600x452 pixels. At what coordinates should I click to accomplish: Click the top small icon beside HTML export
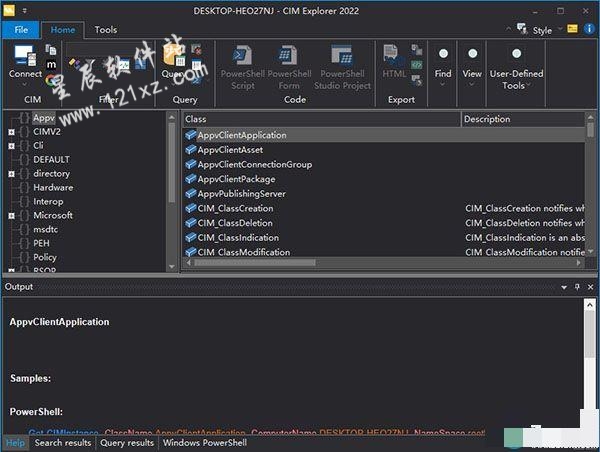coord(416,49)
